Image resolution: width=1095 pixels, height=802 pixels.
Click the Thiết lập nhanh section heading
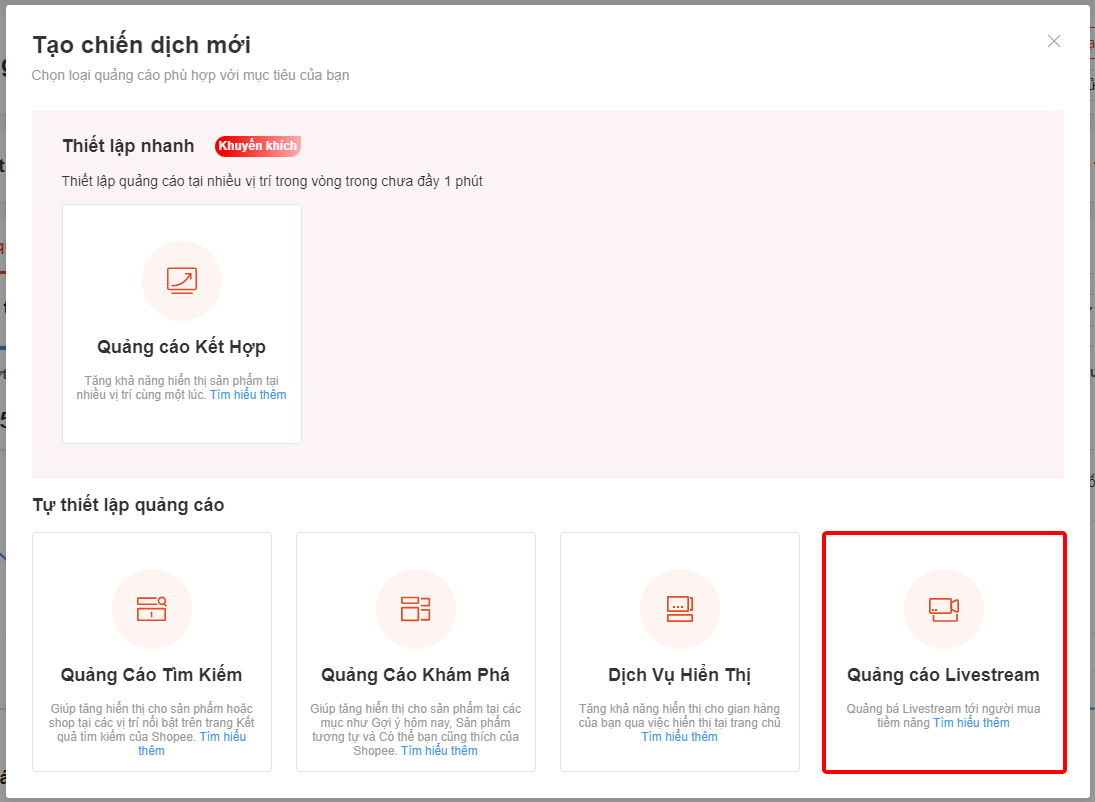[128, 146]
